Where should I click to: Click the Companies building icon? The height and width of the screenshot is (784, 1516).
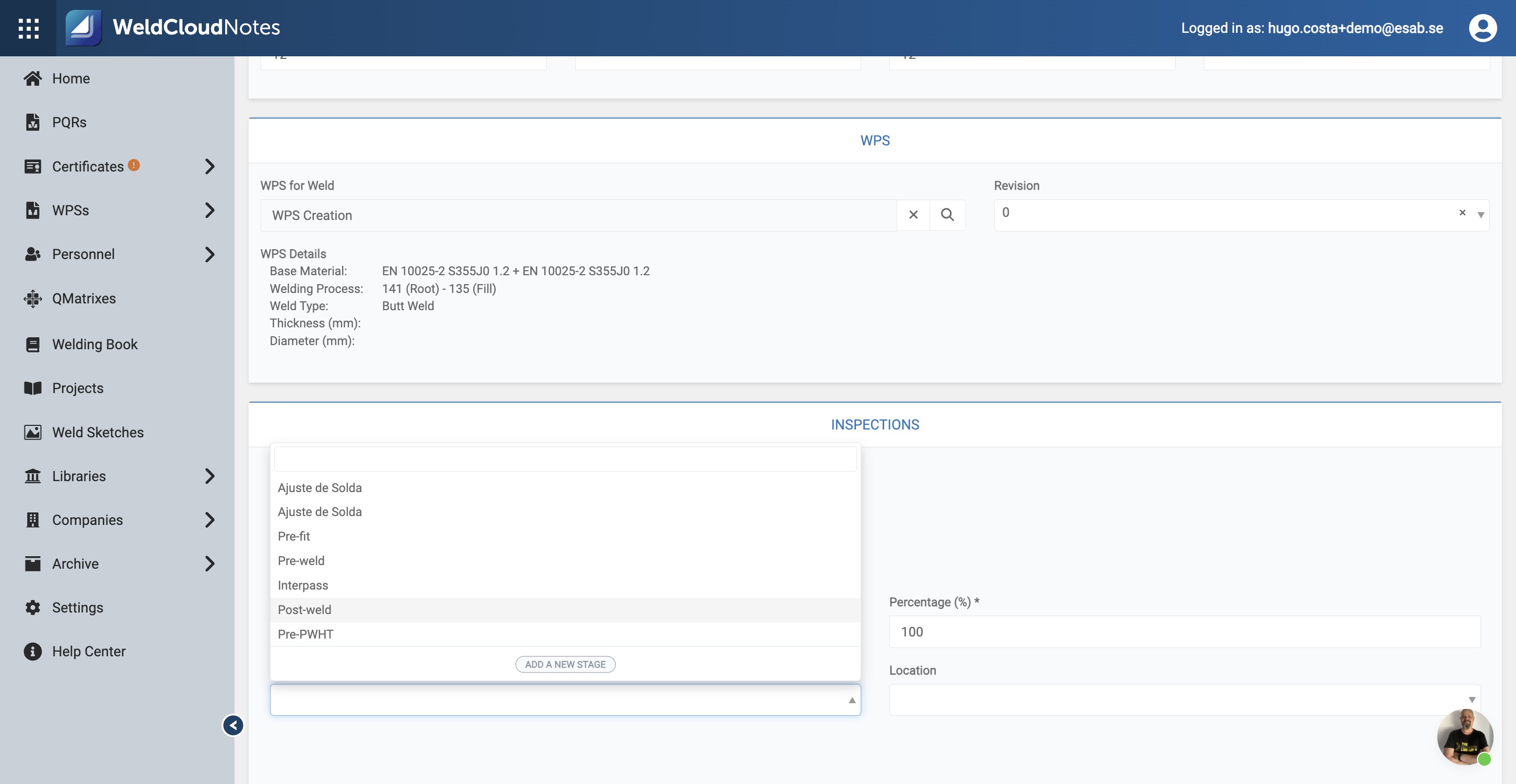coord(33,520)
